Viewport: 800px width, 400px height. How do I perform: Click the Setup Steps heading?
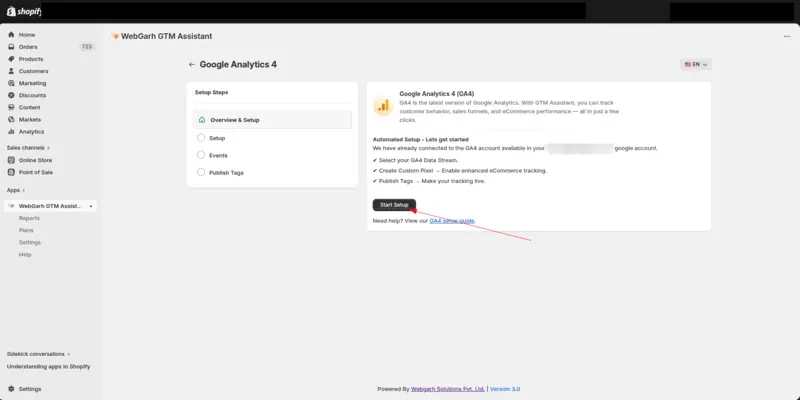[x=212, y=93]
